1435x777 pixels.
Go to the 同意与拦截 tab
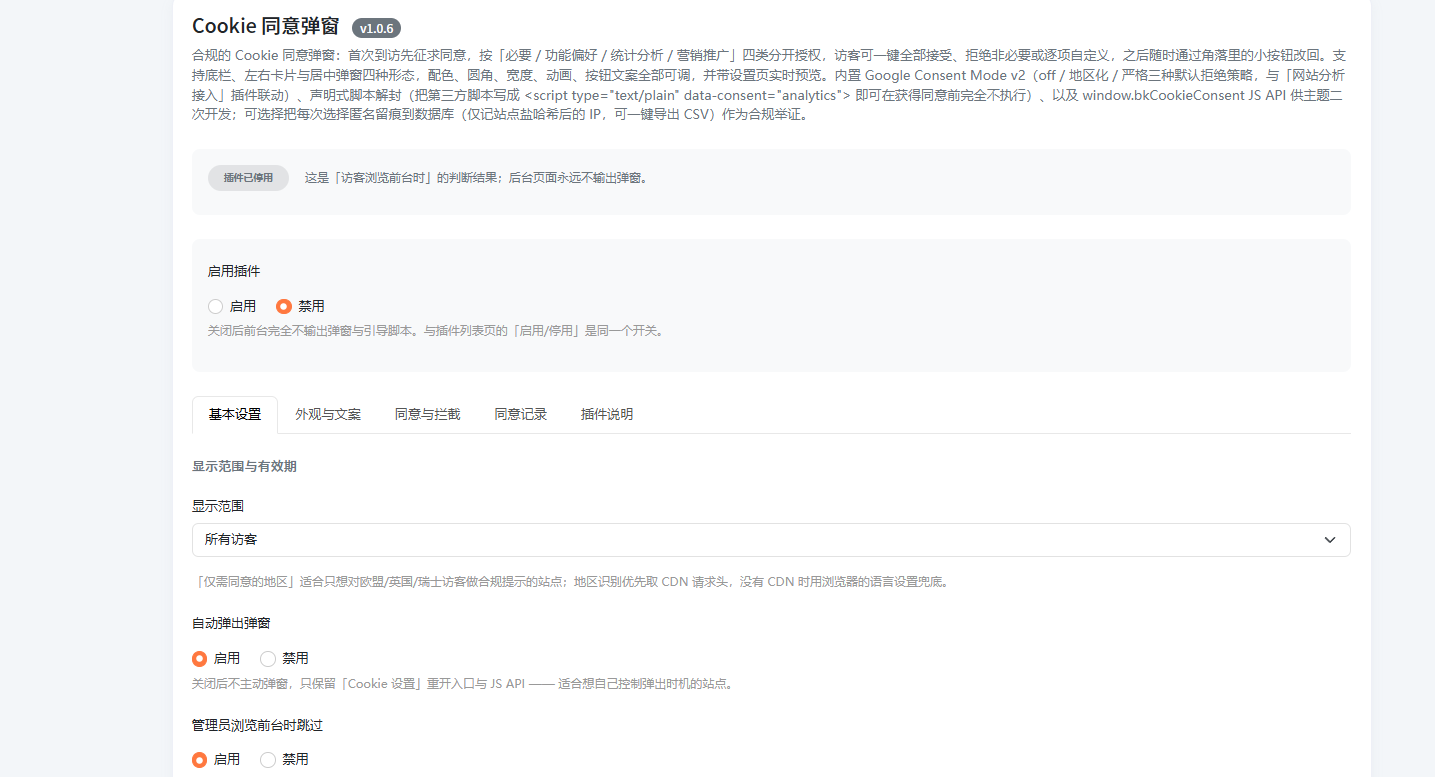[427, 414]
